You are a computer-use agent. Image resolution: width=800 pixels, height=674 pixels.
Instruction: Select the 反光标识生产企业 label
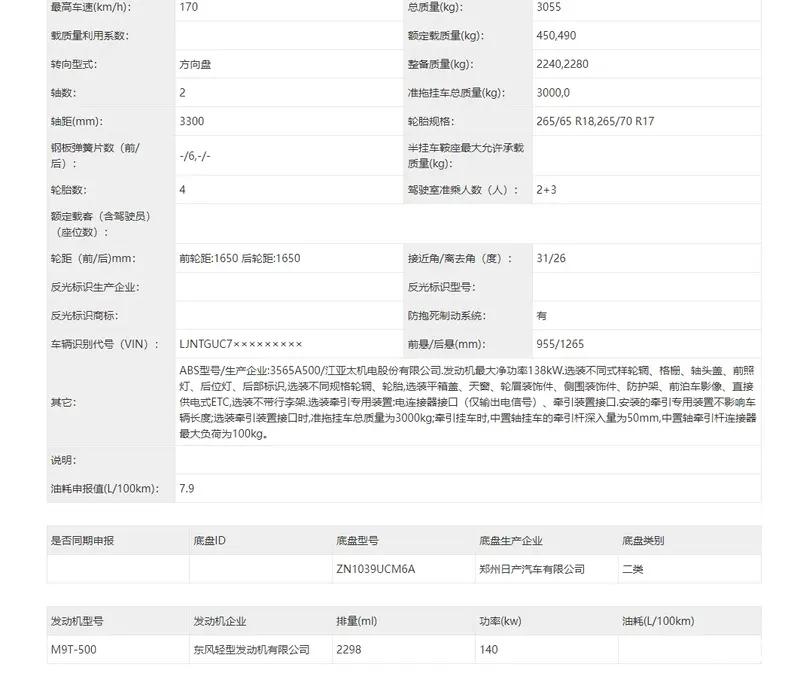tap(94, 287)
